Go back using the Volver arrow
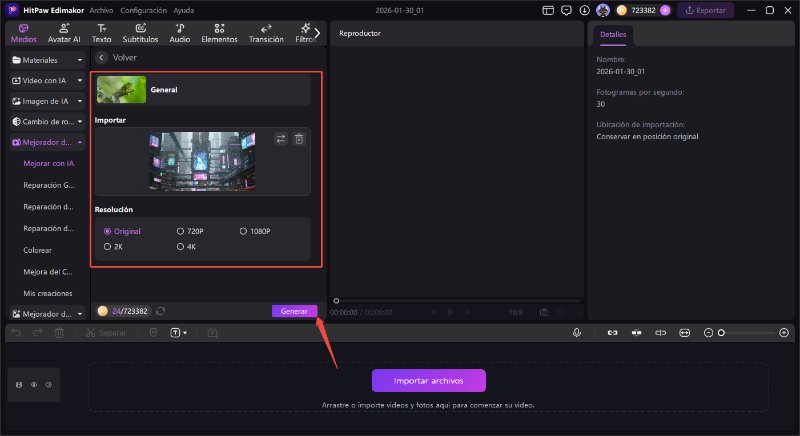This screenshot has width=800, height=436. pyautogui.click(x=101, y=58)
